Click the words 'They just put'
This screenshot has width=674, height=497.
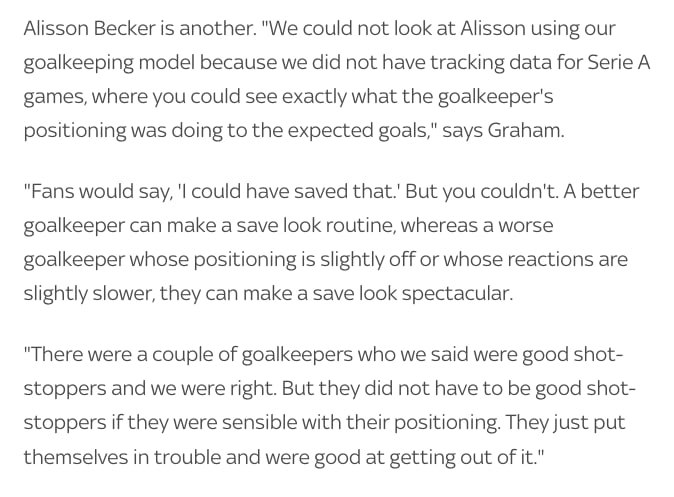coord(565,423)
